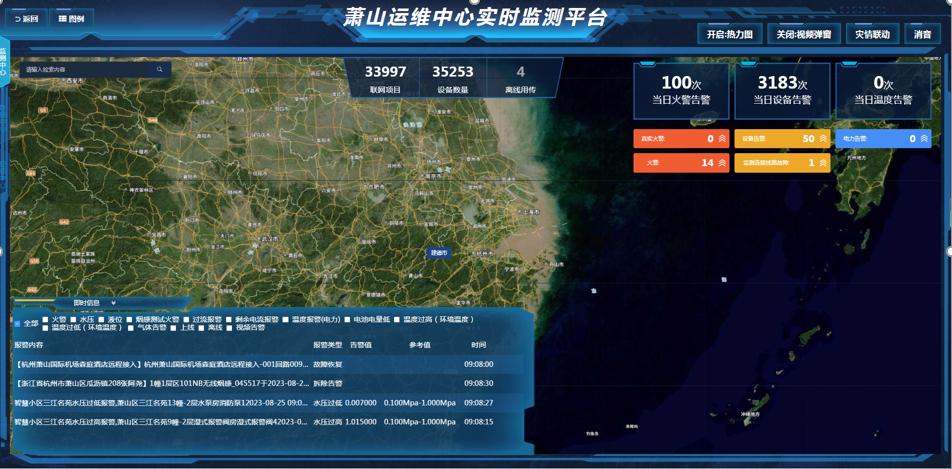Expand the 即时信息 dropdown
The width and height of the screenshot is (952, 469).
coord(114,303)
